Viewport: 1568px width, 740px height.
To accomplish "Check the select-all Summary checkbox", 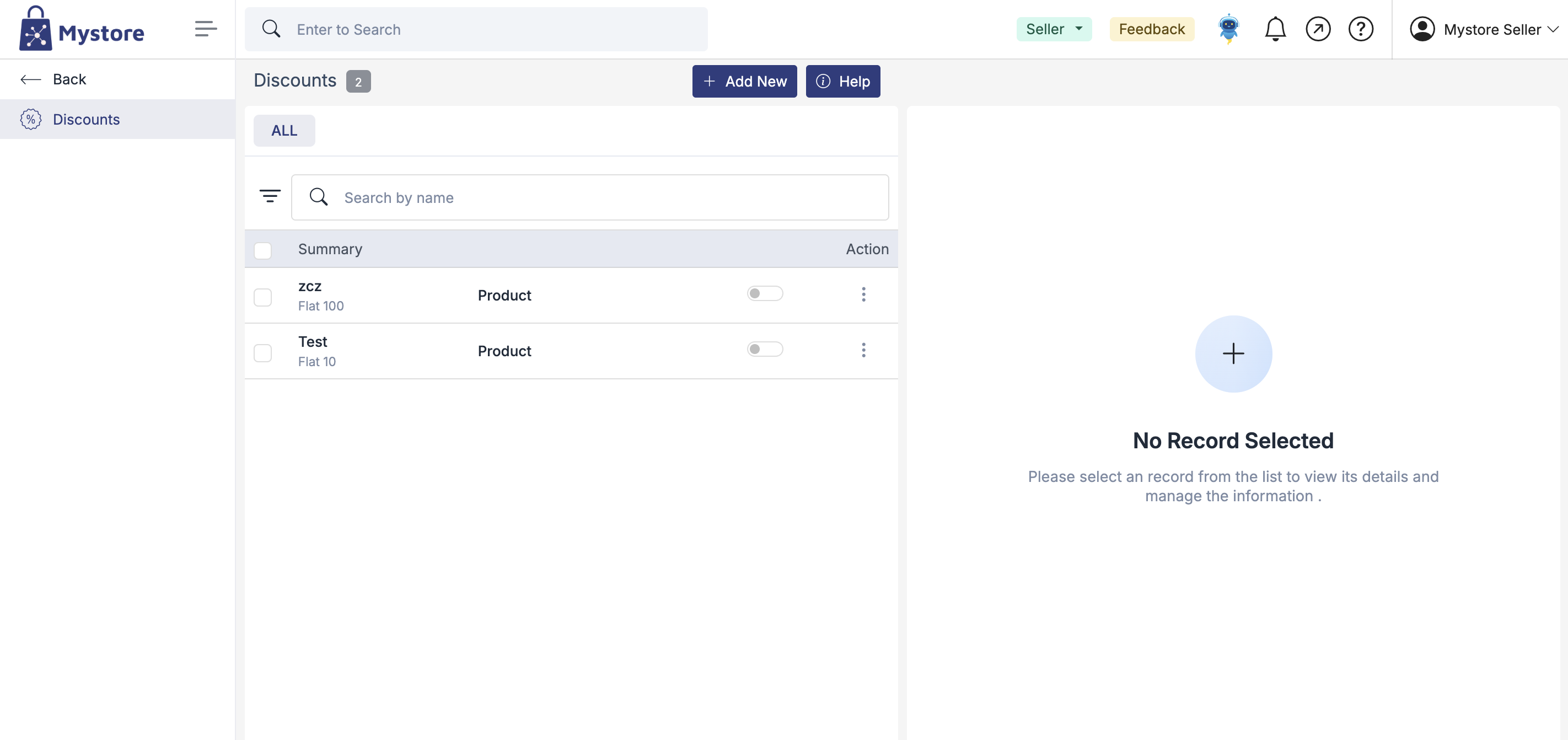I will 262,250.
